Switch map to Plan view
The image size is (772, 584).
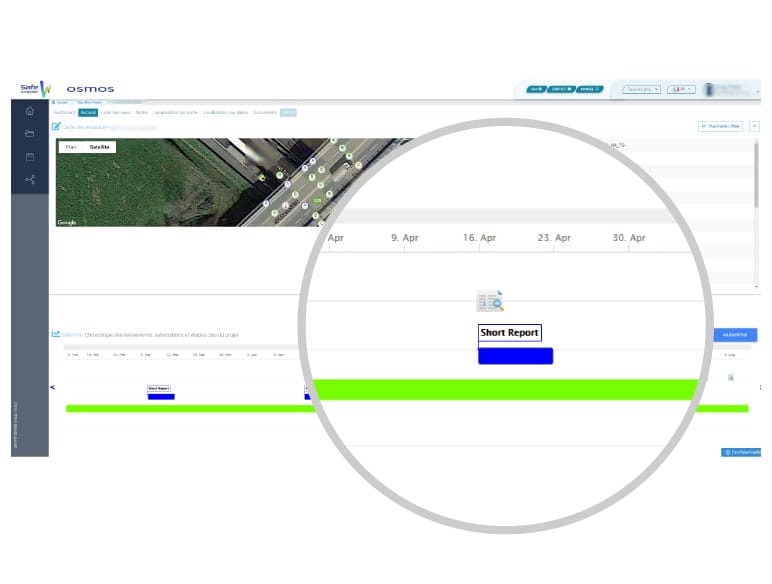click(x=70, y=147)
